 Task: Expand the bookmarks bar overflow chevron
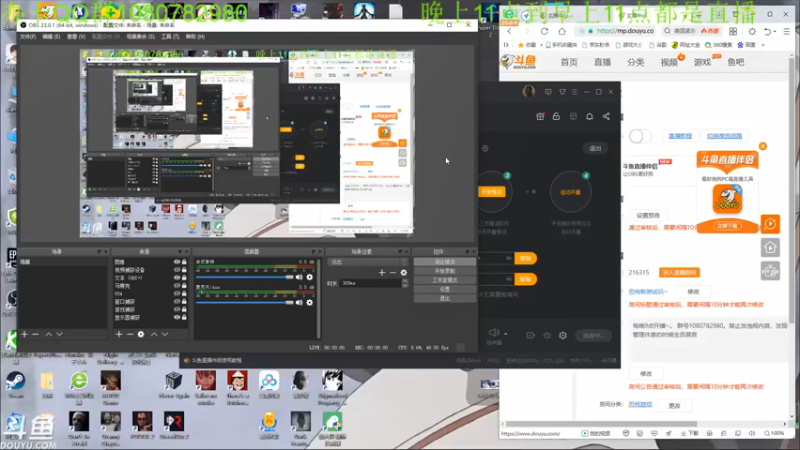(763, 45)
